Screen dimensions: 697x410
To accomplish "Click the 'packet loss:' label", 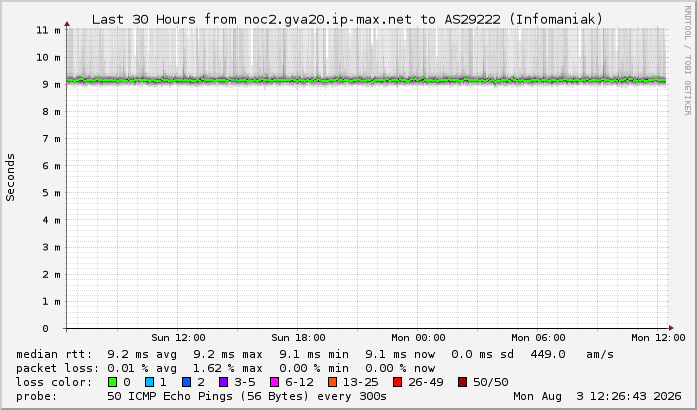I will tap(57, 368).
